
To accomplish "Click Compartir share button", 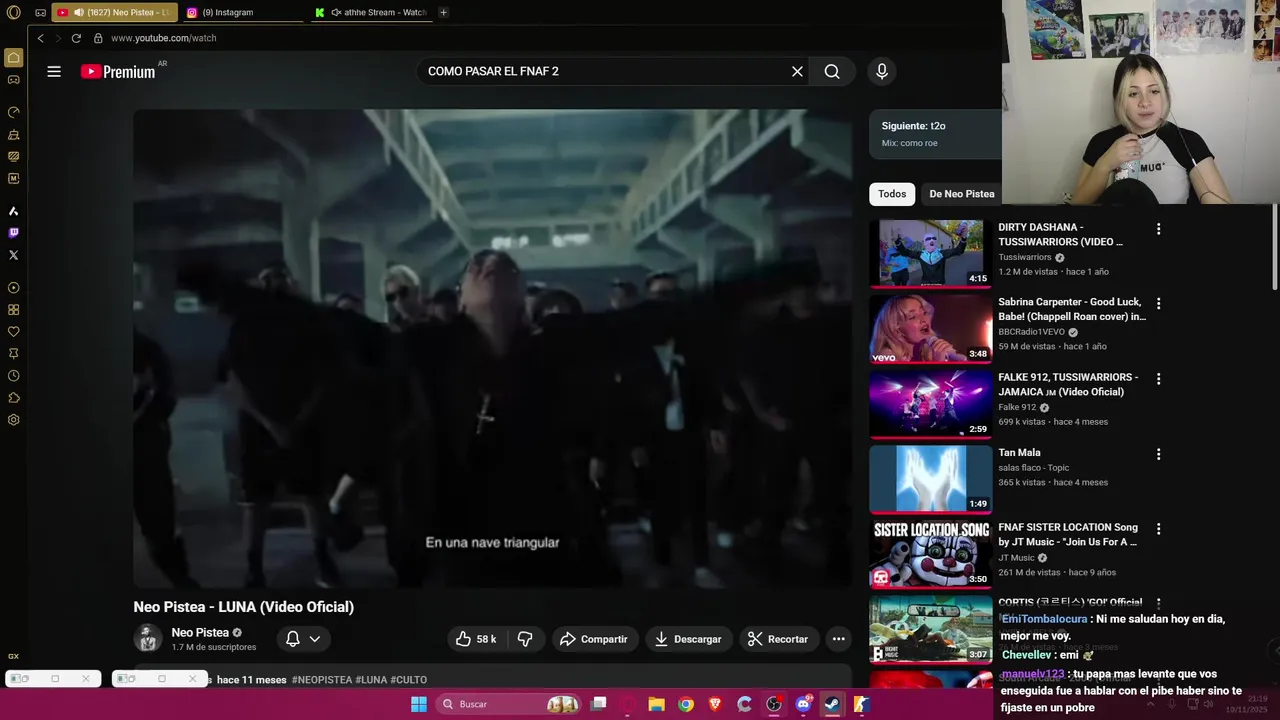I will [x=594, y=639].
